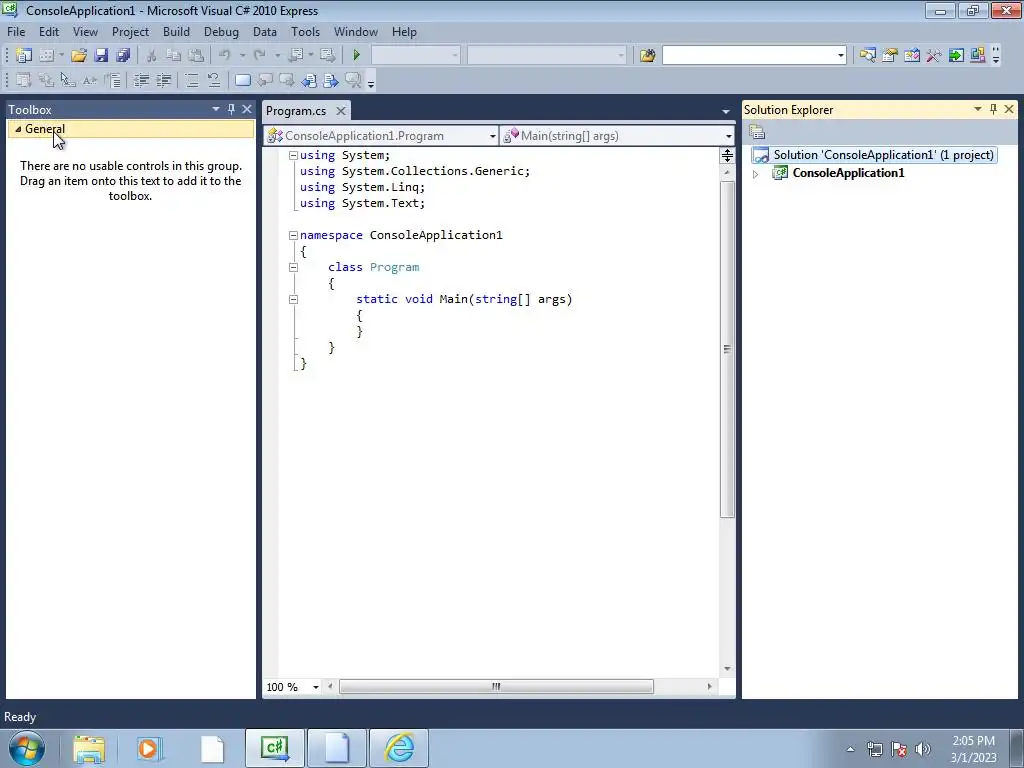Select the Program.cs tab

[296, 111]
